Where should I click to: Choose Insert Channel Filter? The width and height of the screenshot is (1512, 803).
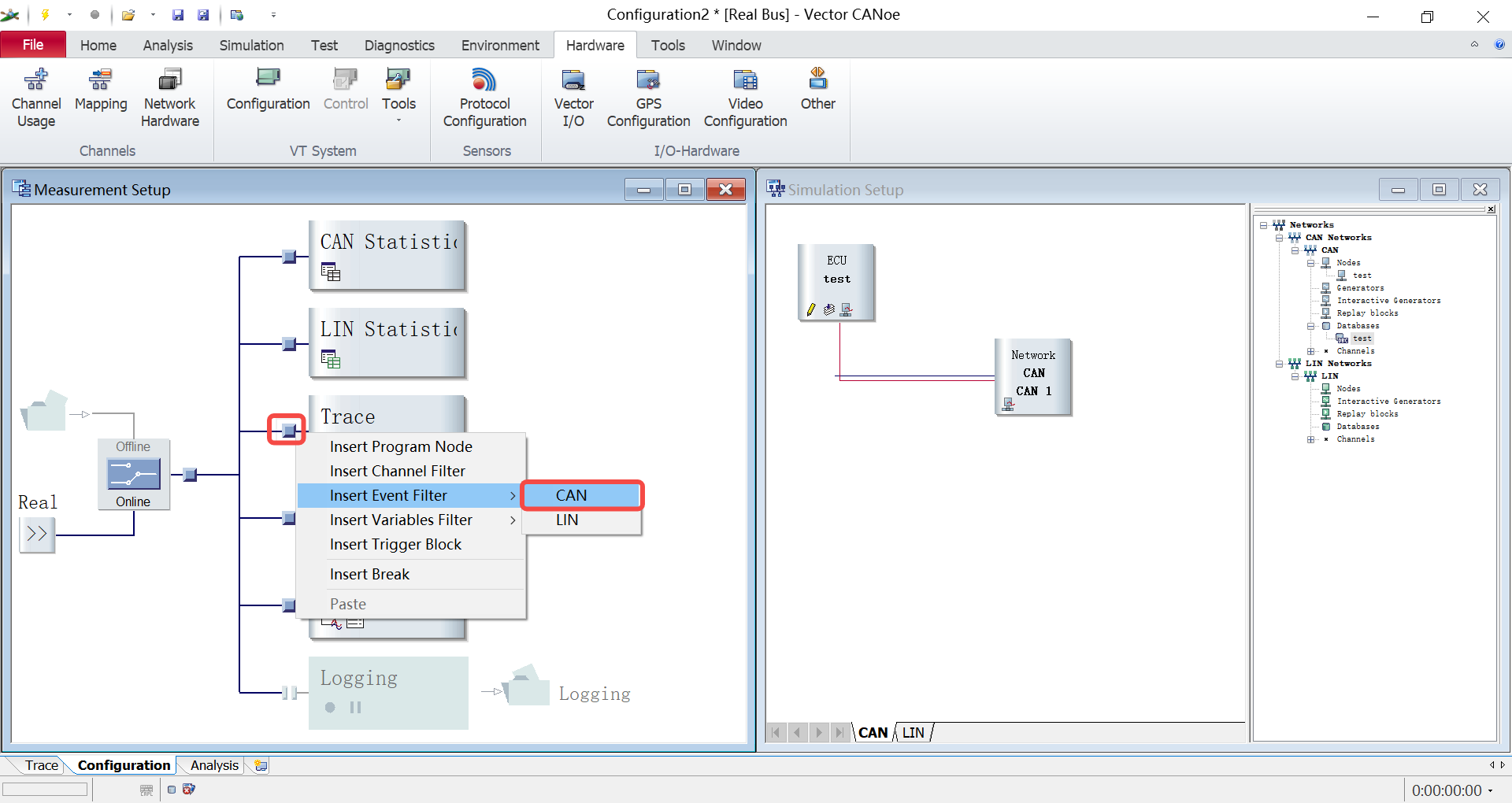pos(410,471)
